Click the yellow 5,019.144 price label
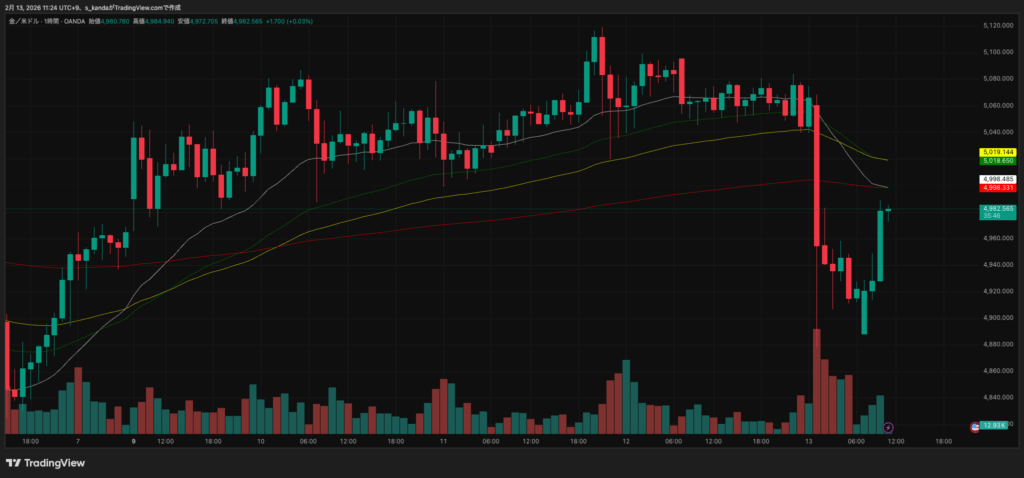 998,152
